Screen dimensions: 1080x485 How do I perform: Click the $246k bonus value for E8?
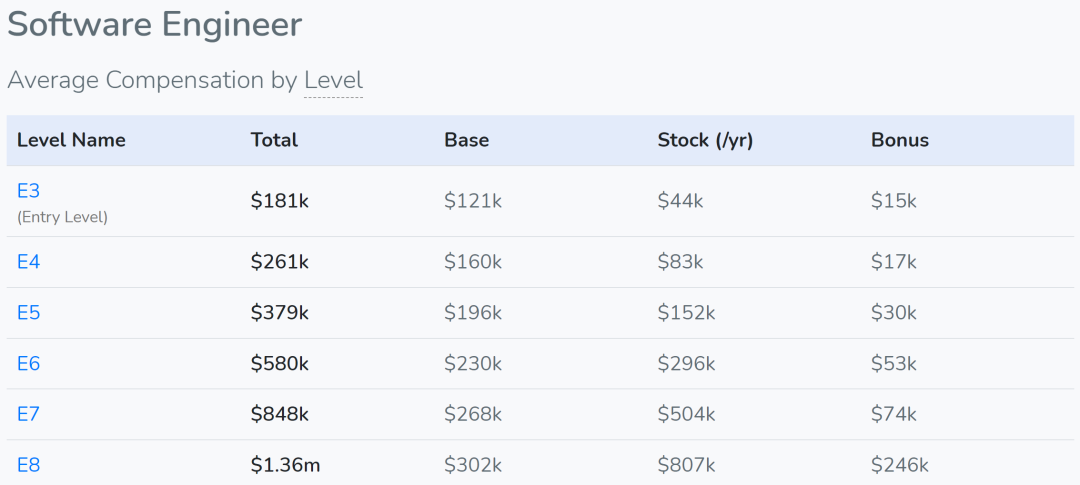[900, 465]
